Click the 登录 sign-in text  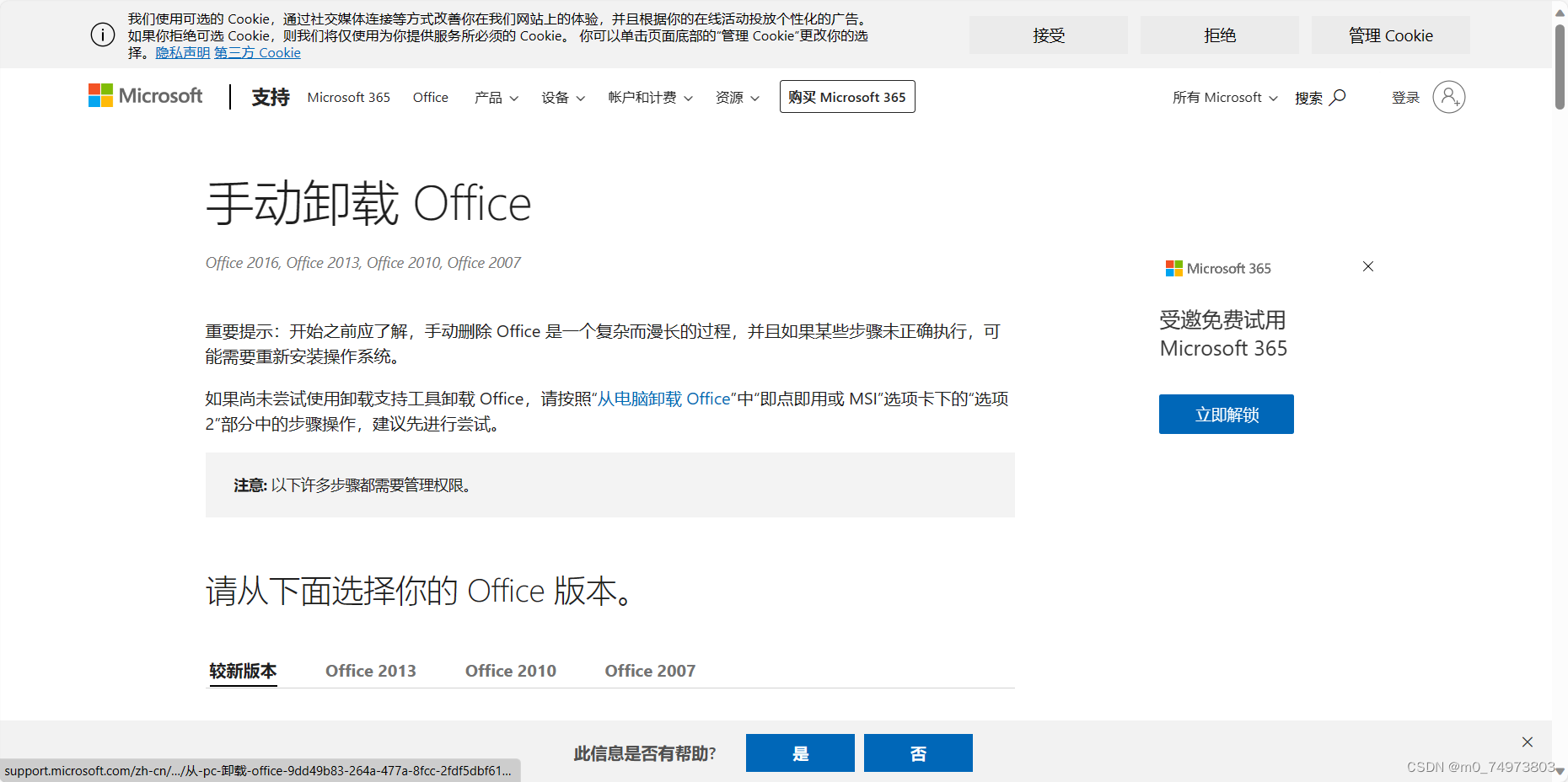(x=1405, y=98)
